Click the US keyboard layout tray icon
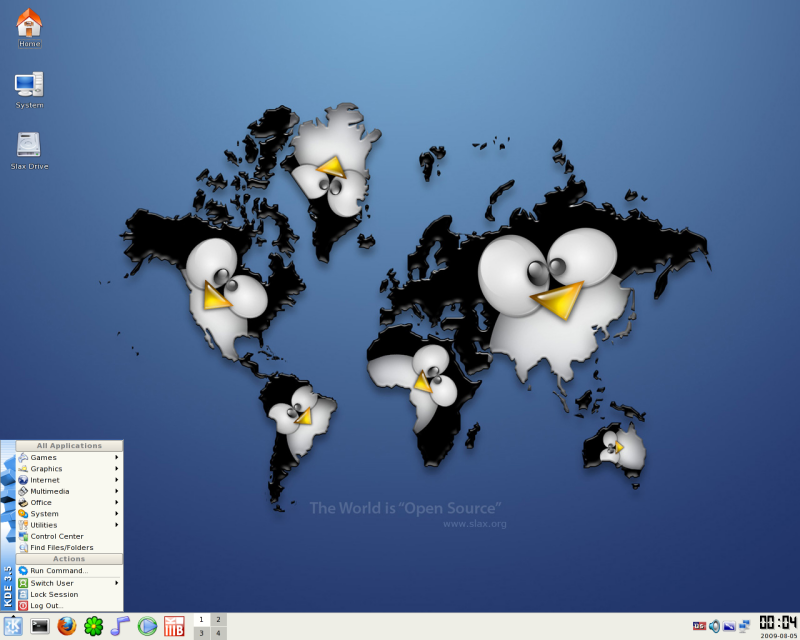Screen dimensions: 800x640 pyautogui.click(x=699, y=626)
